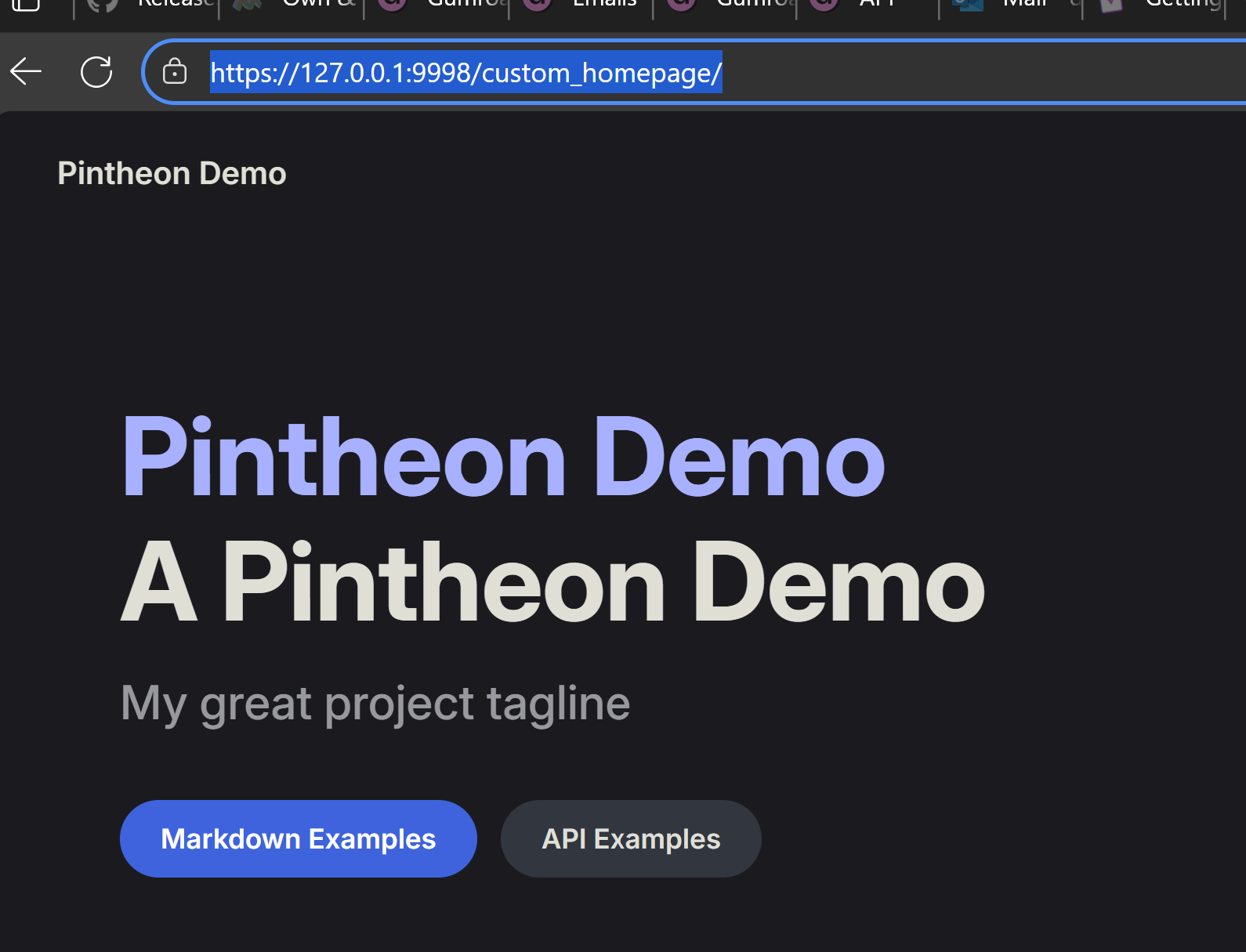1246x952 pixels.
Task: Open the Gumroad tab left of Emails
Action: pyautogui.click(x=466, y=4)
